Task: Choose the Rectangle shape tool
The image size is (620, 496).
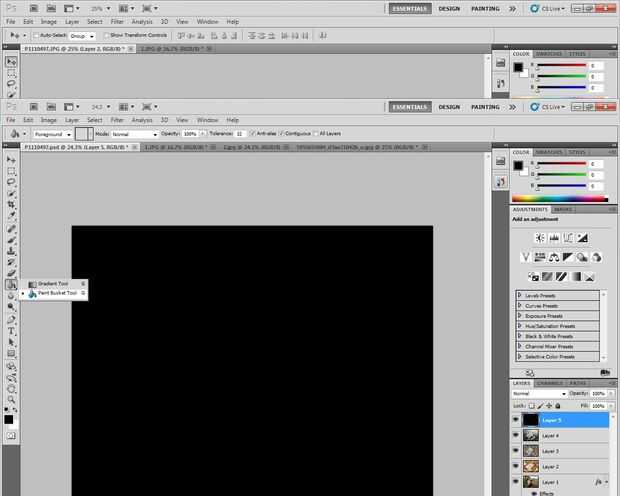Action: (x=11, y=354)
